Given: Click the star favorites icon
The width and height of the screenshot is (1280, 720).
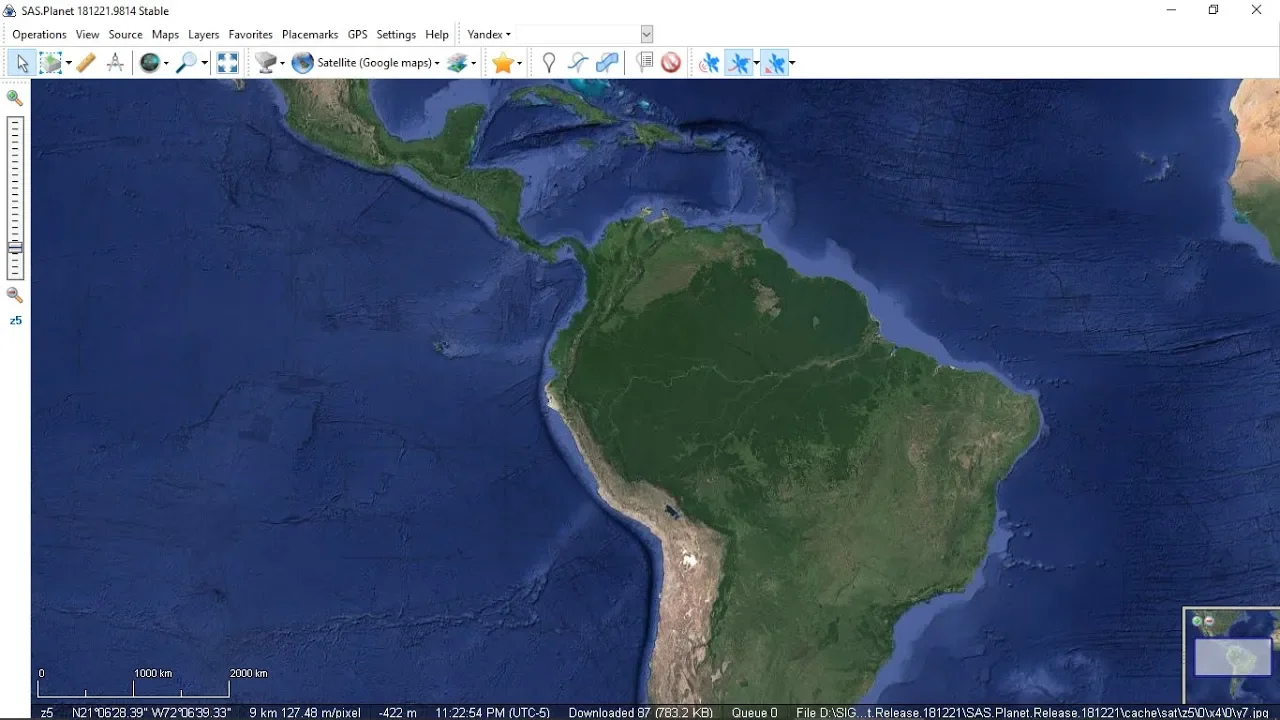Looking at the screenshot, I should 502,63.
